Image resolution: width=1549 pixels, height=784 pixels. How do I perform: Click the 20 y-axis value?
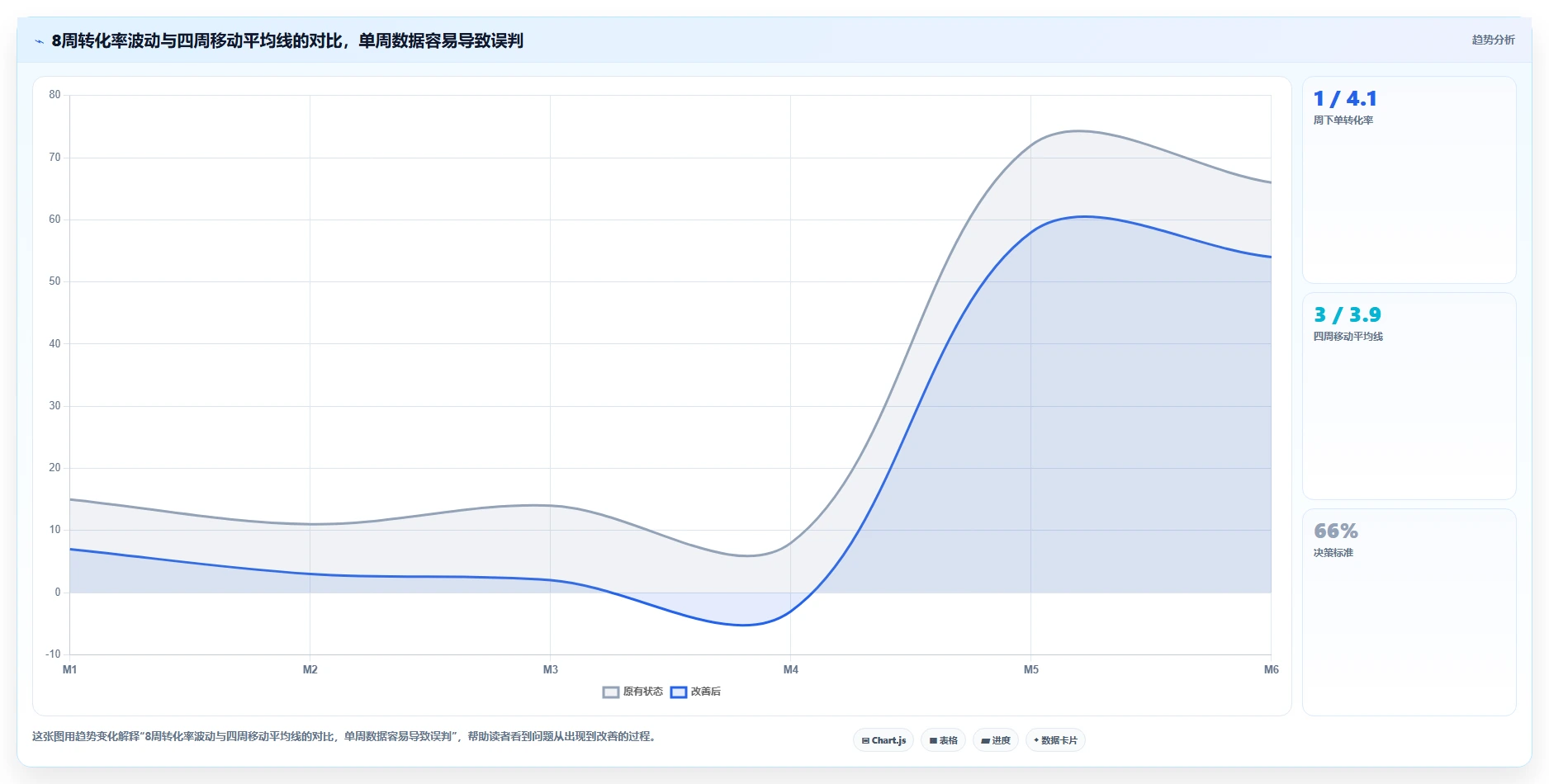coord(54,468)
